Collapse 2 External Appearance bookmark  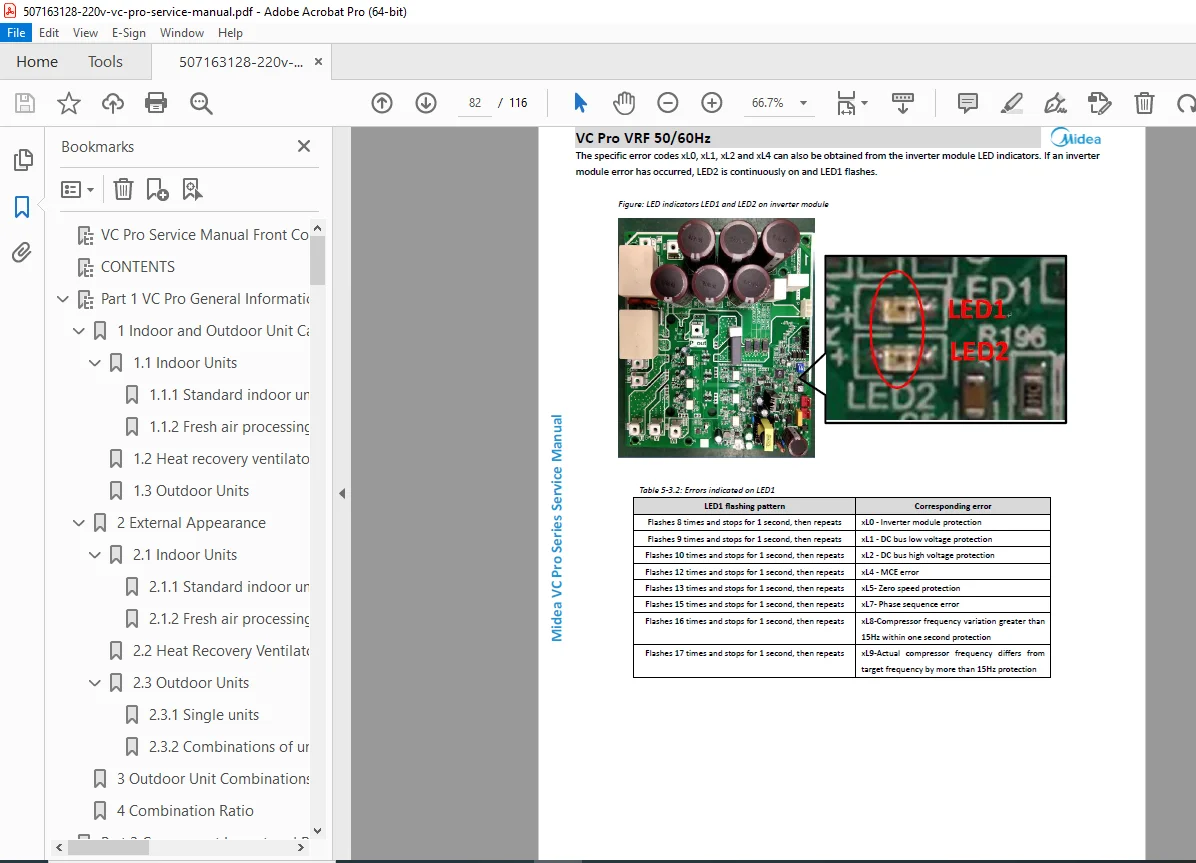point(79,523)
